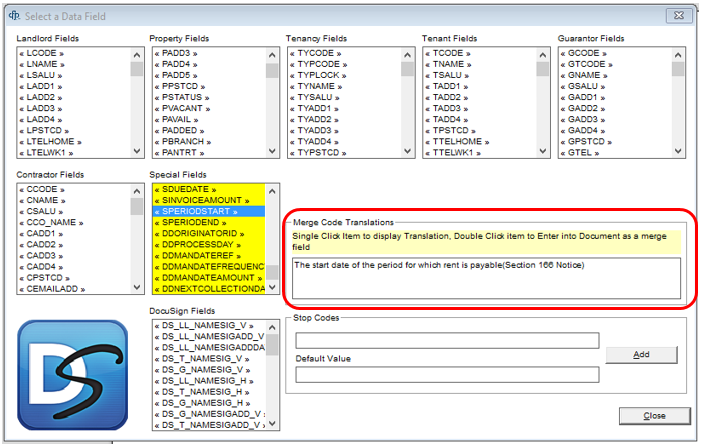This screenshot has width=702, height=447.
Task: Click the DocuSign logo image
Action: point(73,375)
